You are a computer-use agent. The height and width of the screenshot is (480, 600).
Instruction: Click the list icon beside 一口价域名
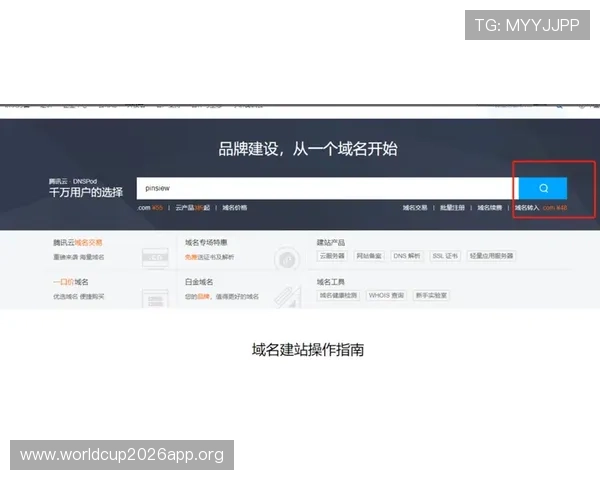click(155, 299)
